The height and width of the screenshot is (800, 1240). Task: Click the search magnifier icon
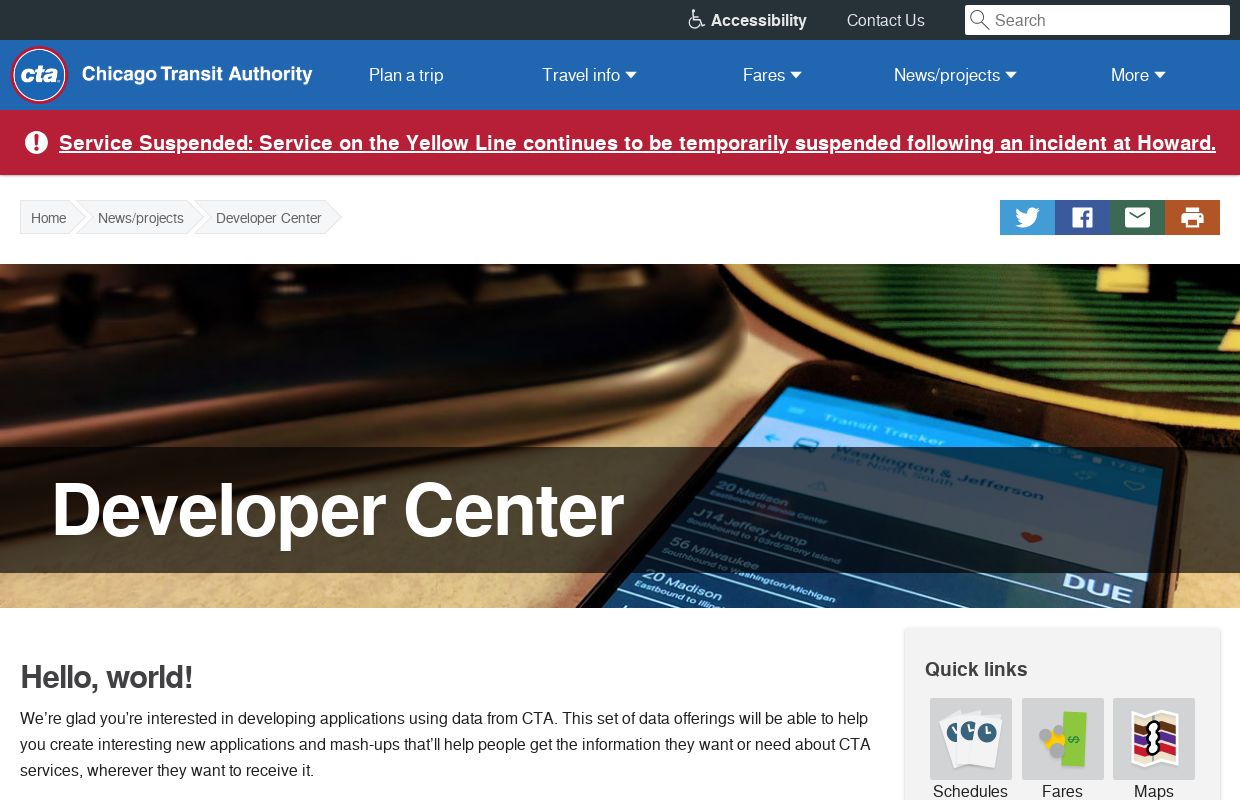click(x=980, y=20)
